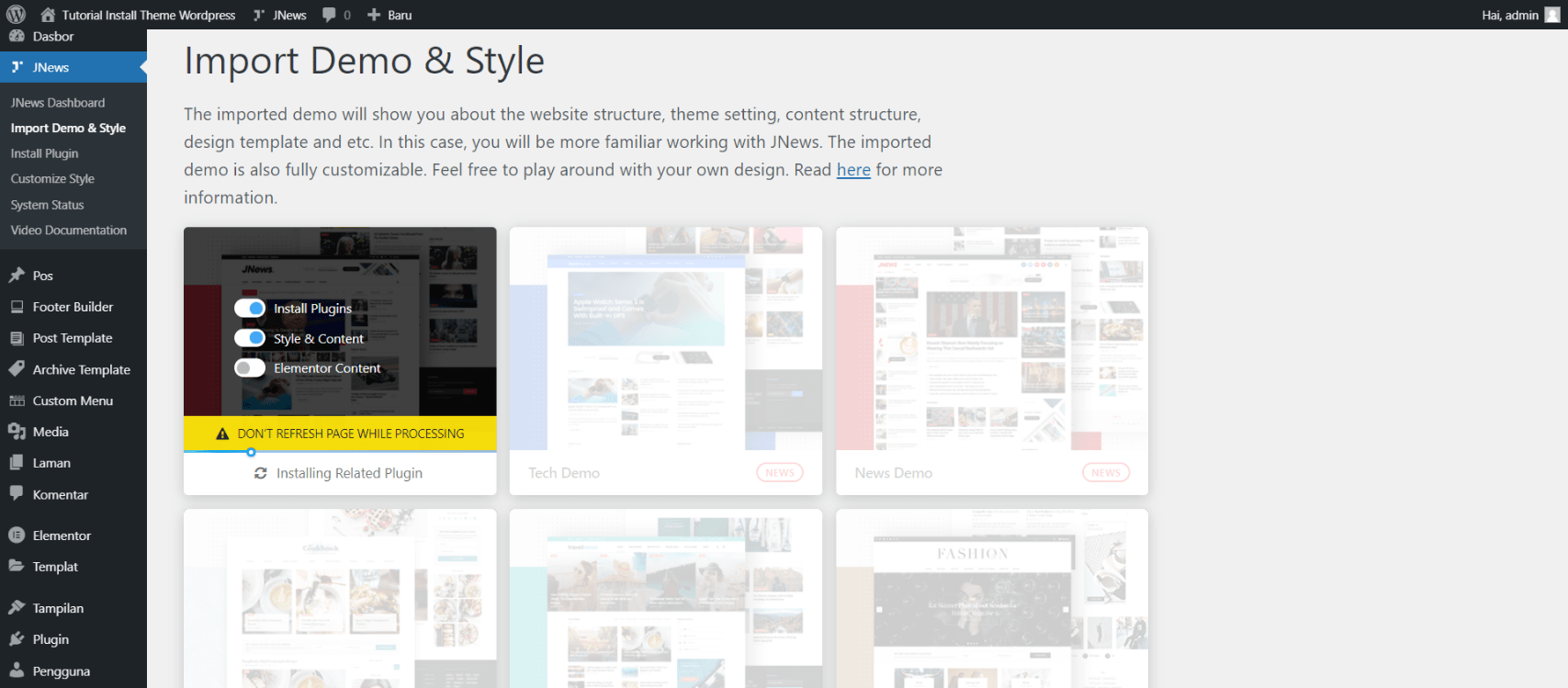Click the Archive Template tag icon
1568x688 pixels.
[x=17, y=369]
